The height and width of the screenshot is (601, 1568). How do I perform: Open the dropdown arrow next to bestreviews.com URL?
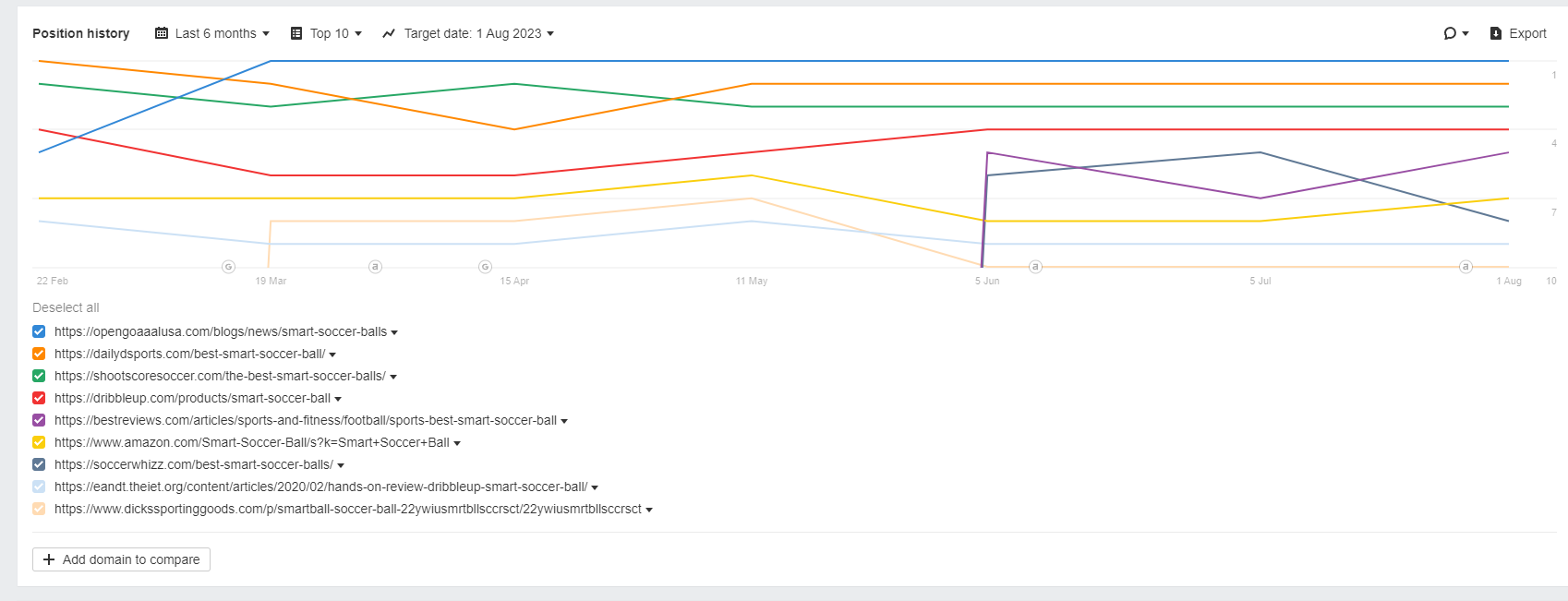point(564,421)
